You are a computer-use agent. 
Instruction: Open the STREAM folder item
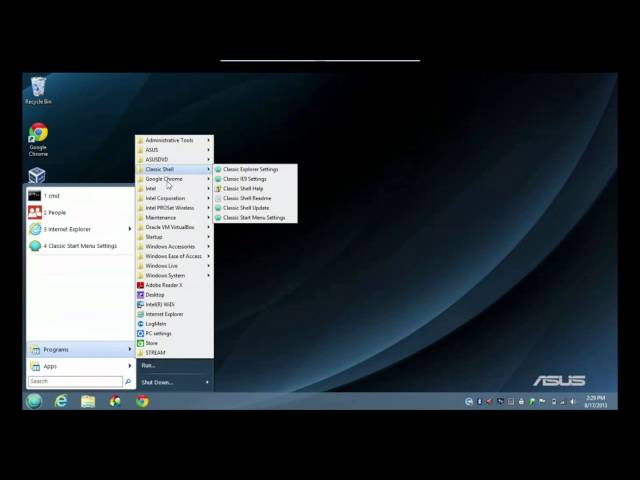[x=174, y=353]
